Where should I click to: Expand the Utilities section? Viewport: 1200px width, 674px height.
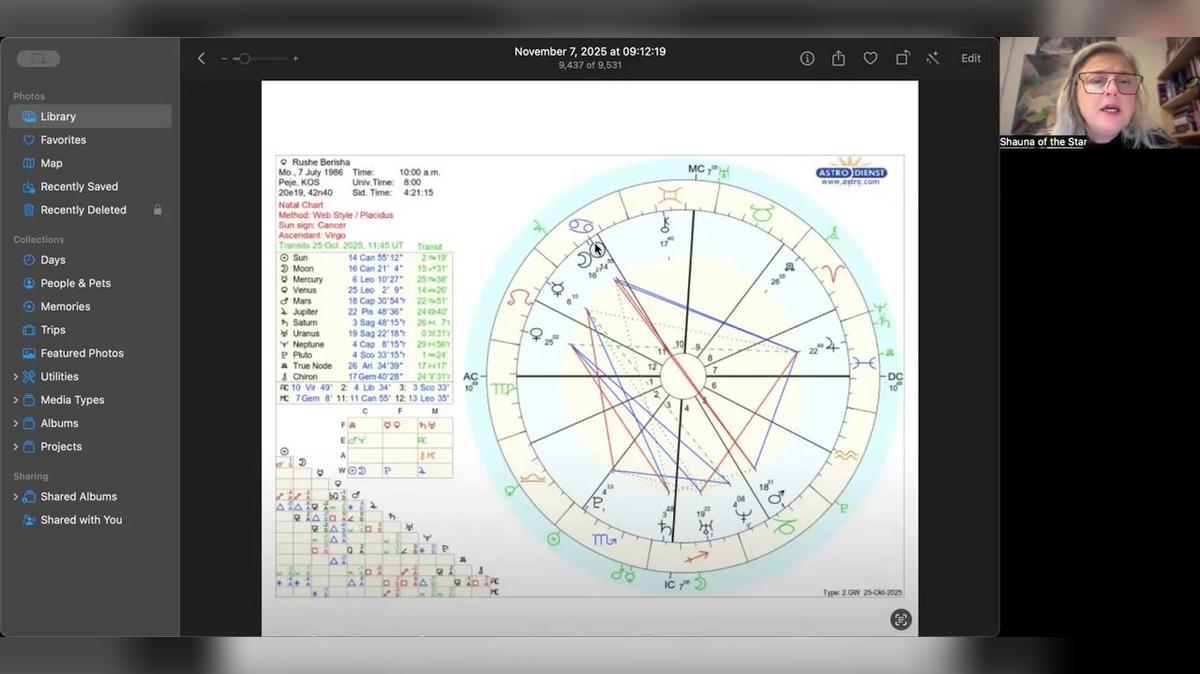pyautogui.click(x=15, y=377)
